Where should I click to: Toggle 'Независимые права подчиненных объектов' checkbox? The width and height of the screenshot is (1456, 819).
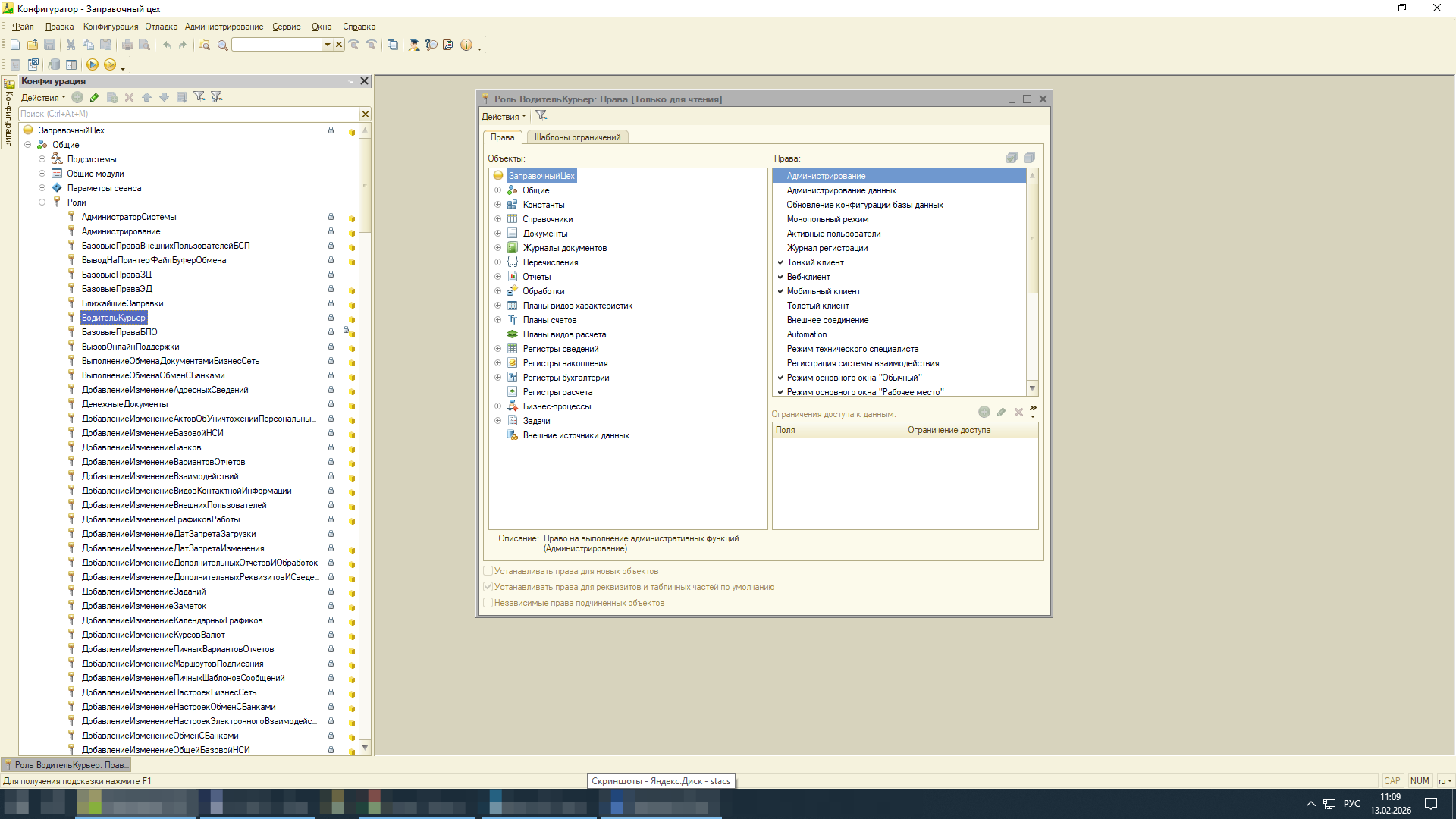(x=488, y=603)
